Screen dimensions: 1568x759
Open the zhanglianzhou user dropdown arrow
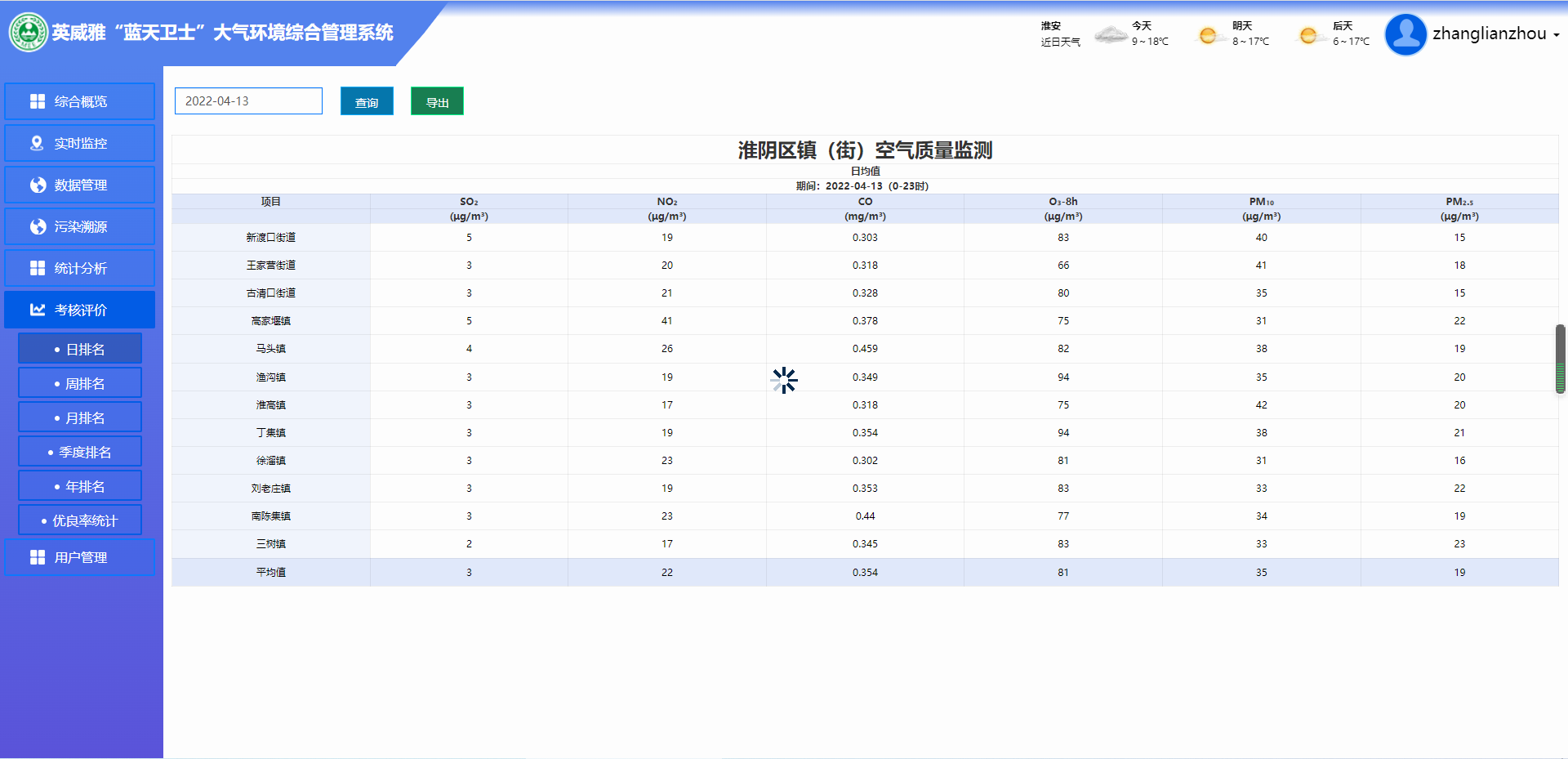(1556, 35)
